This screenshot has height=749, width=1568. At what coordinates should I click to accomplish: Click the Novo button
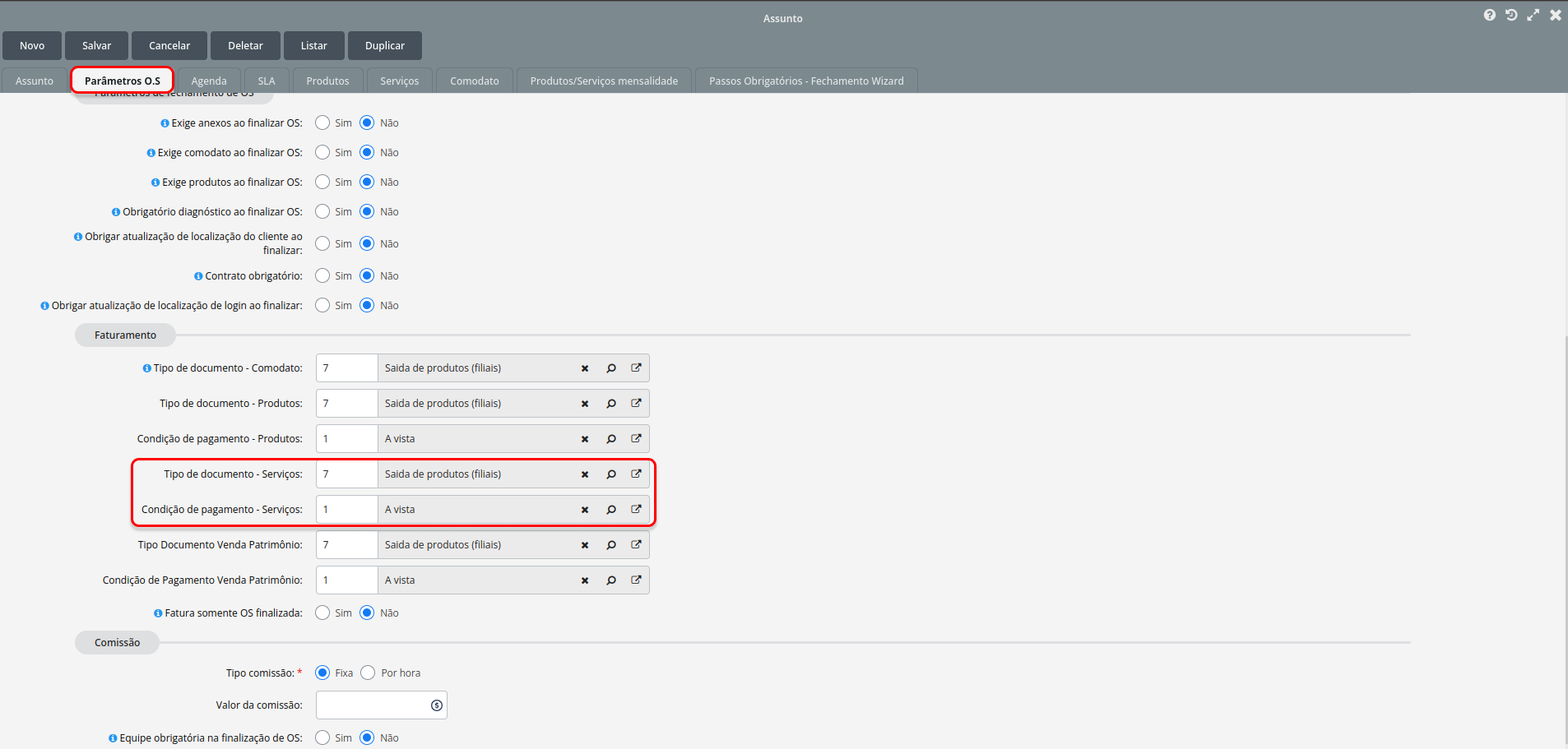click(x=32, y=46)
